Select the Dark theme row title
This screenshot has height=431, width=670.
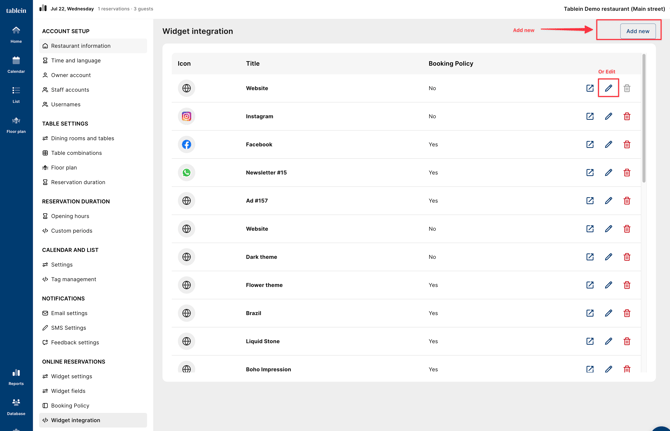(x=261, y=257)
